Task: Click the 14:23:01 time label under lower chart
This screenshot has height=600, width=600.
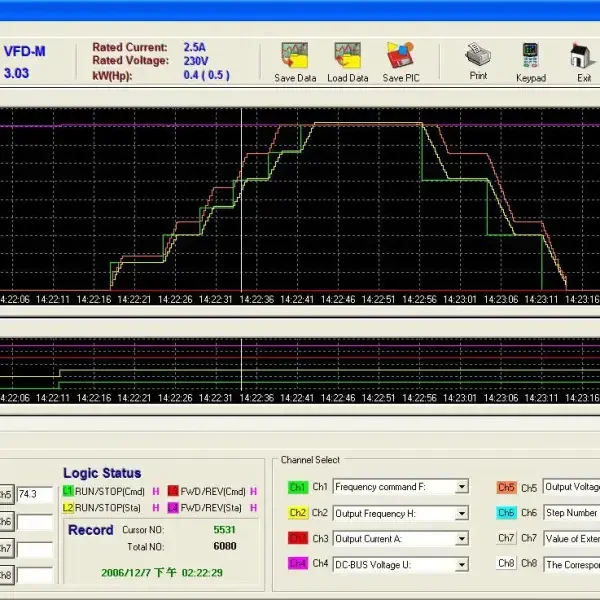Action: click(x=460, y=398)
